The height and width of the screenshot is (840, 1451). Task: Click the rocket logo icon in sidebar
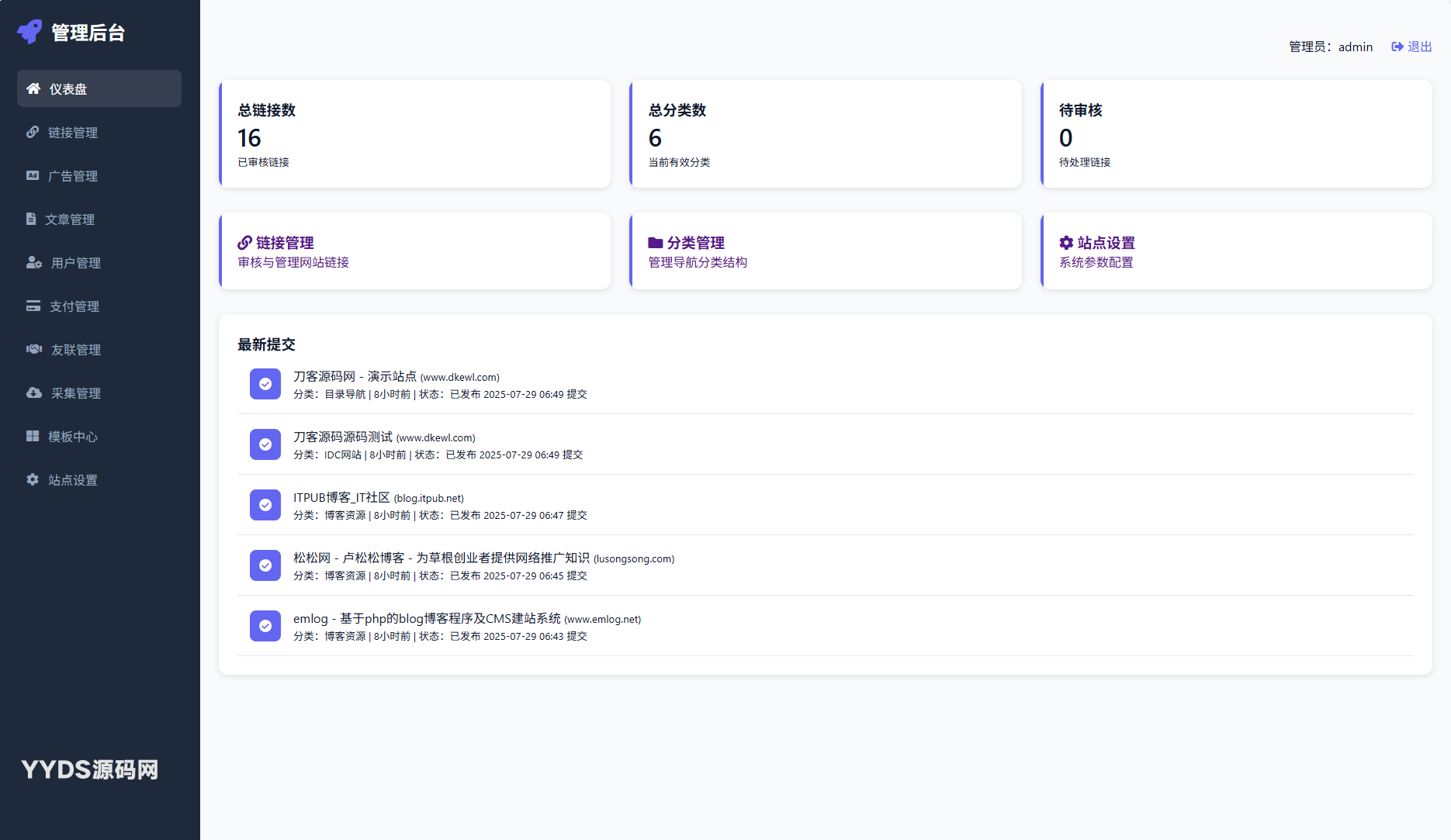pyautogui.click(x=29, y=32)
